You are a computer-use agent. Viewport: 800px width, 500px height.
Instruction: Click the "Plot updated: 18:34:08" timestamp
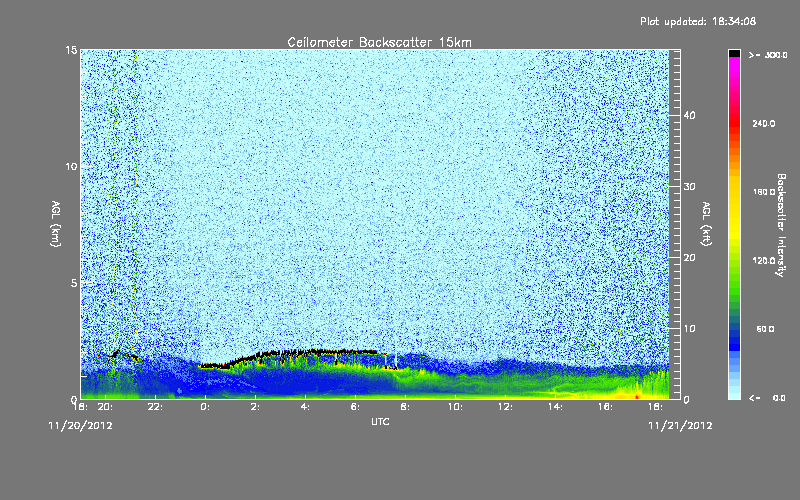pos(698,21)
